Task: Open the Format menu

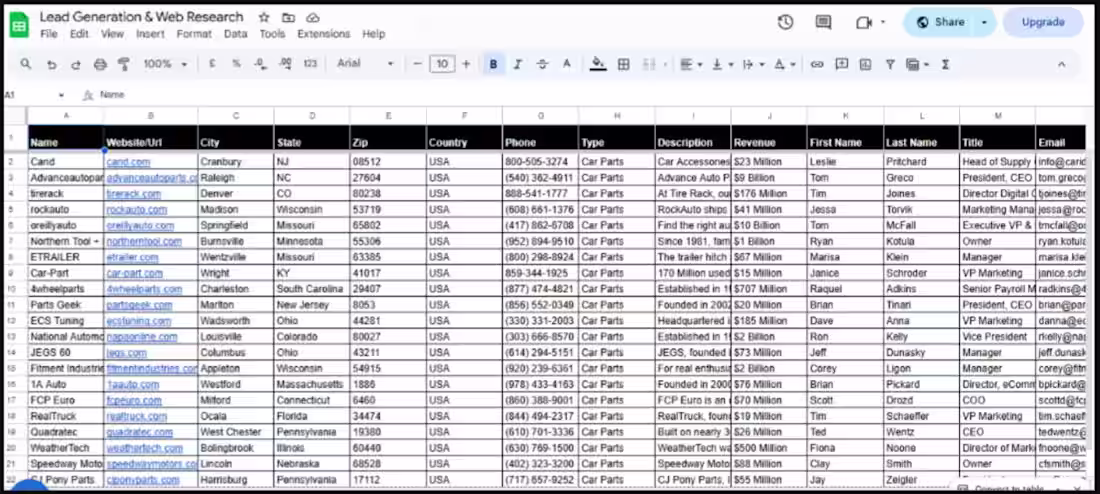Action: click(194, 34)
